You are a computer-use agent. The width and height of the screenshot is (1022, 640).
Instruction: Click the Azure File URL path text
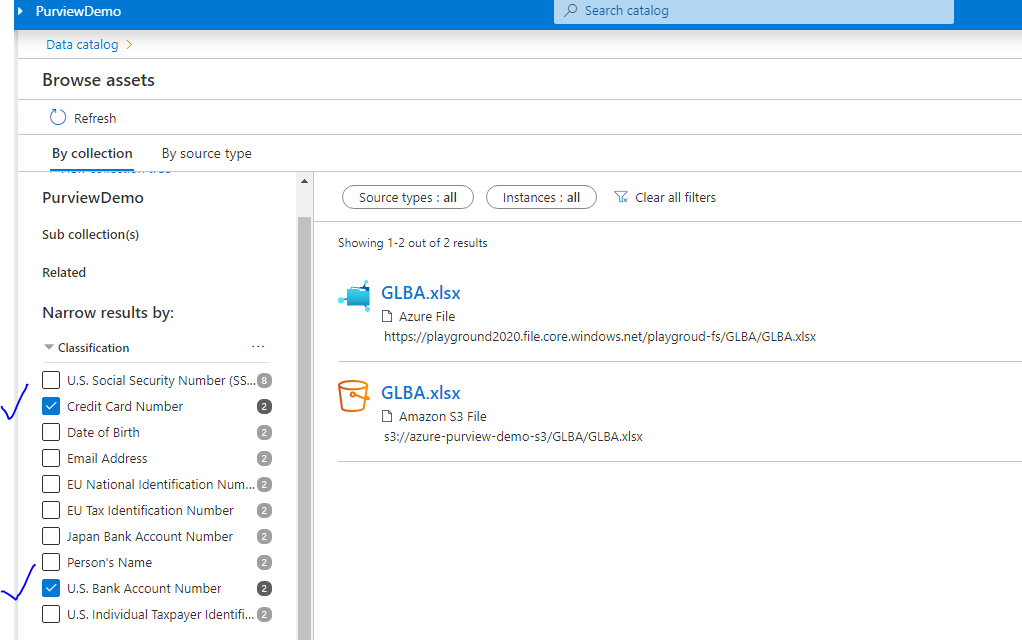click(x=600, y=336)
